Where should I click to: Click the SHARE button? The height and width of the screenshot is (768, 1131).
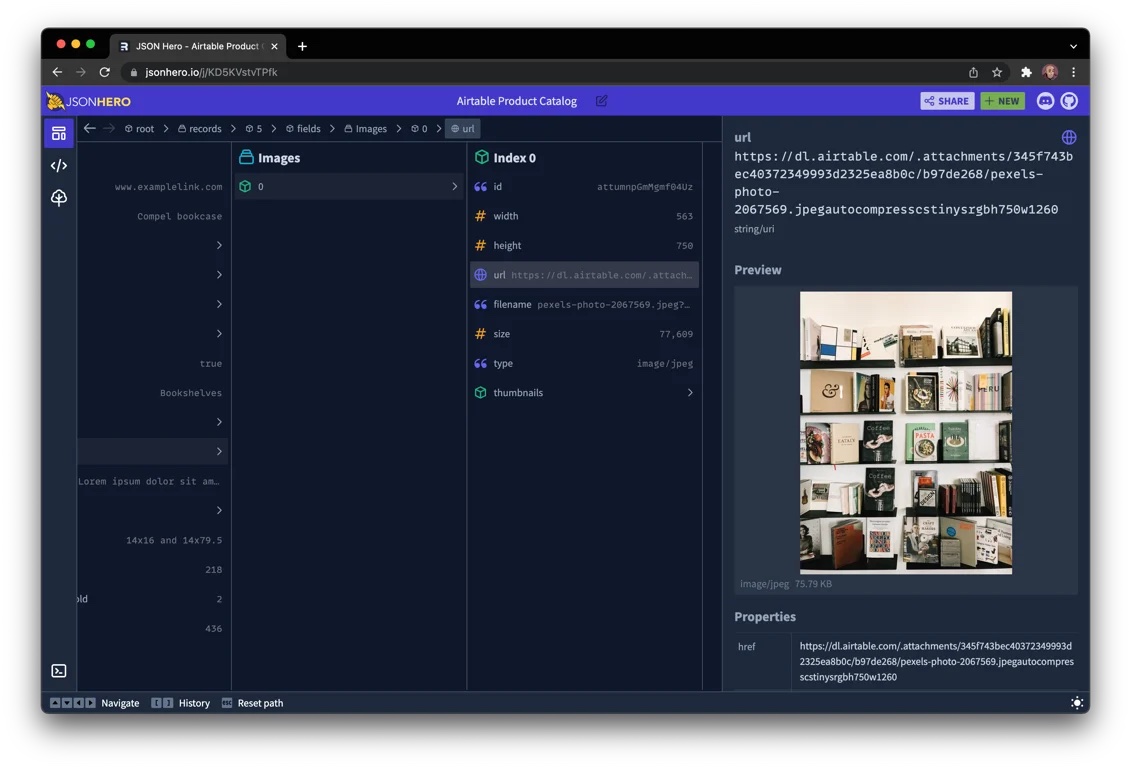(946, 101)
